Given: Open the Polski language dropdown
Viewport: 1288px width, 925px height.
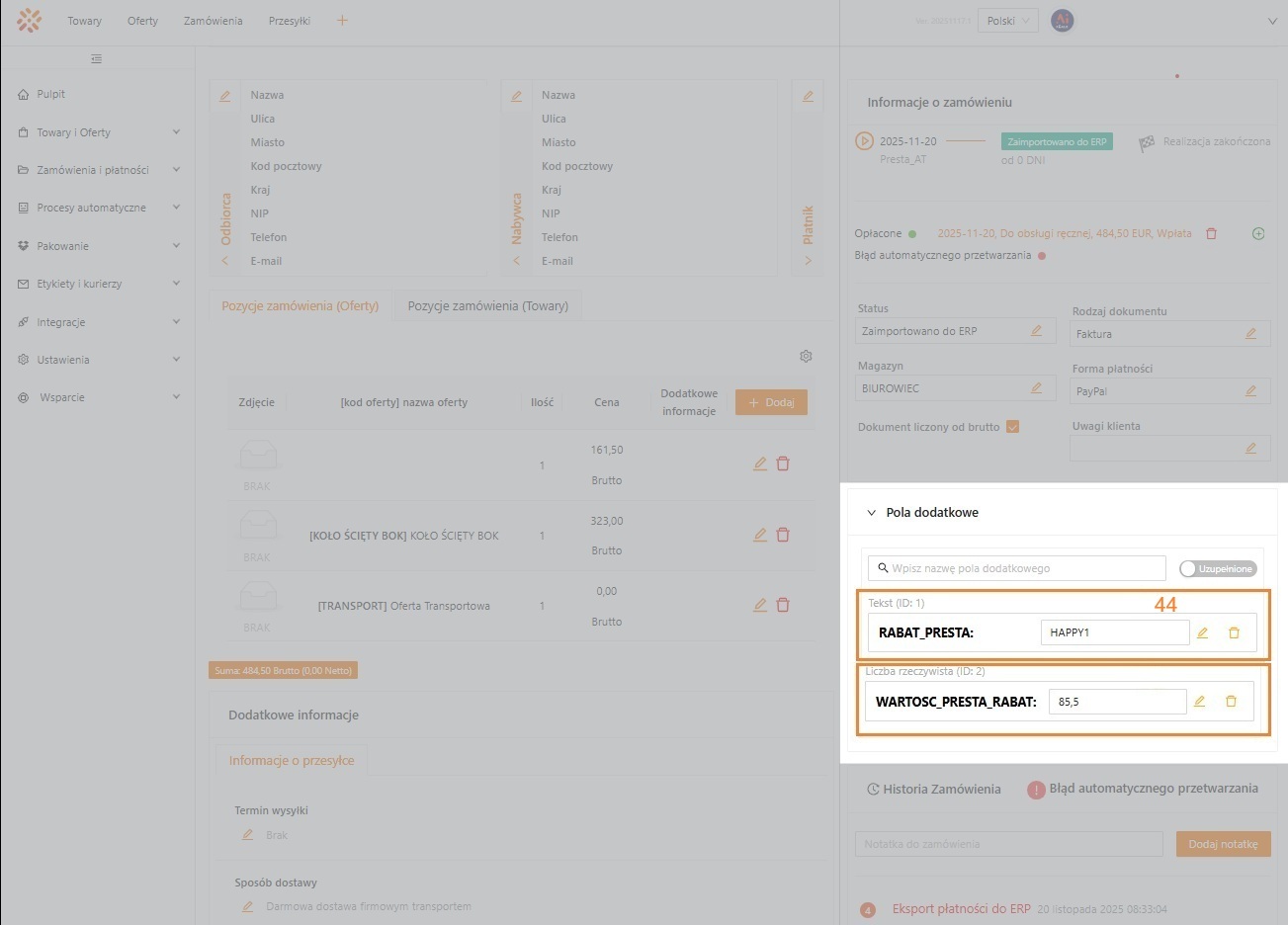Looking at the screenshot, I should click(x=1007, y=21).
